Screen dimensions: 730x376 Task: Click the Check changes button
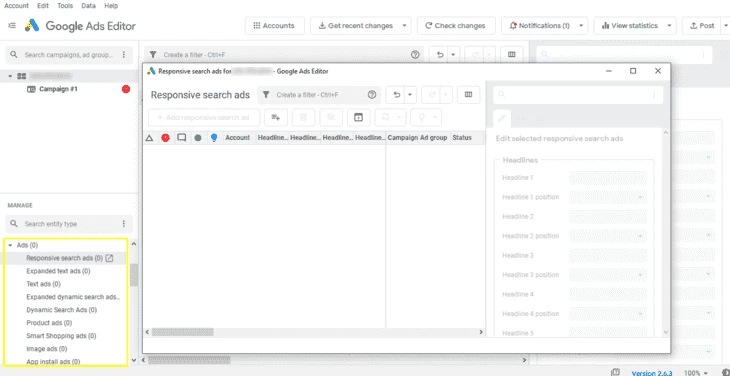456,26
